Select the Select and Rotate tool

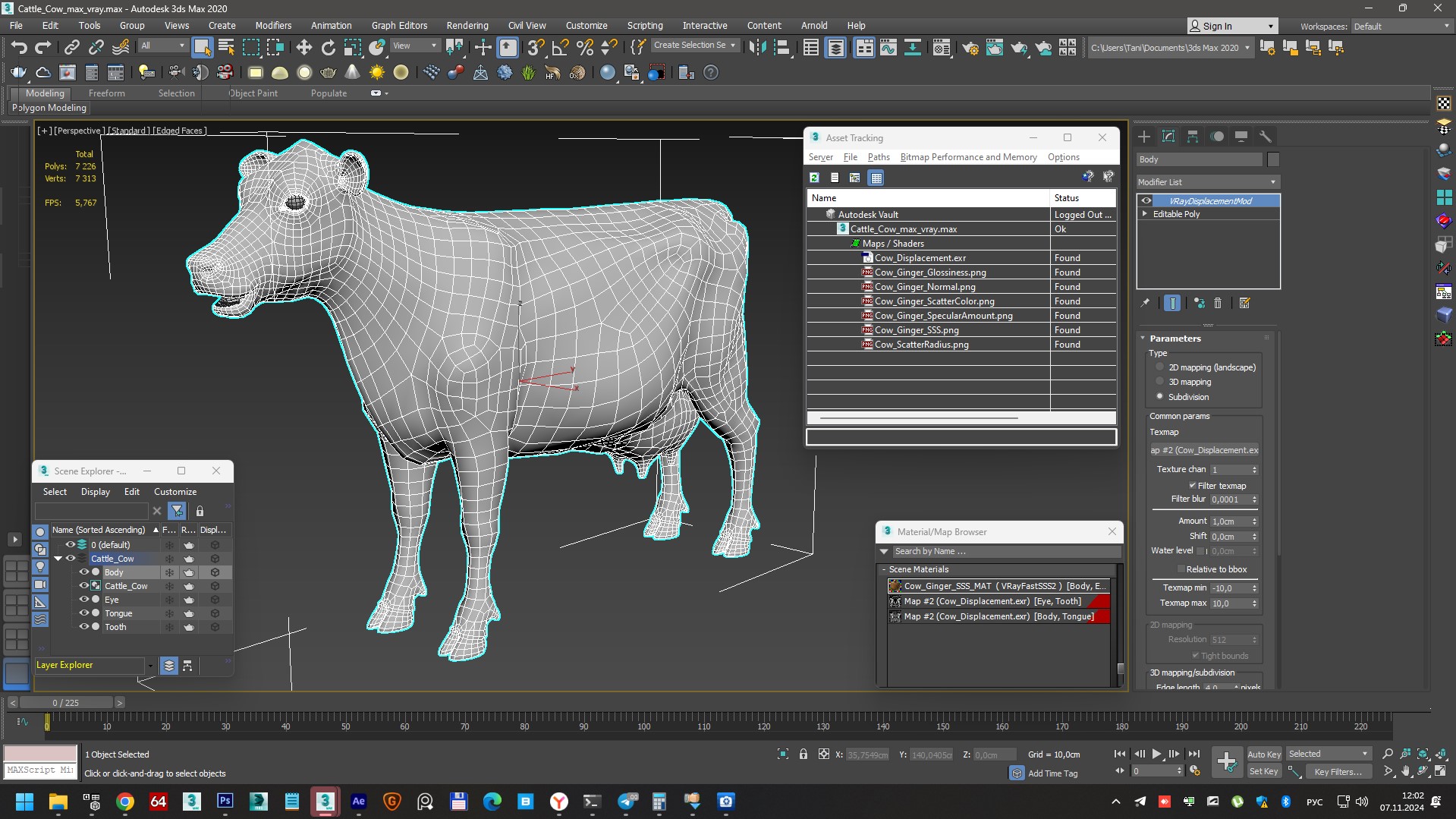click(328, 48)
